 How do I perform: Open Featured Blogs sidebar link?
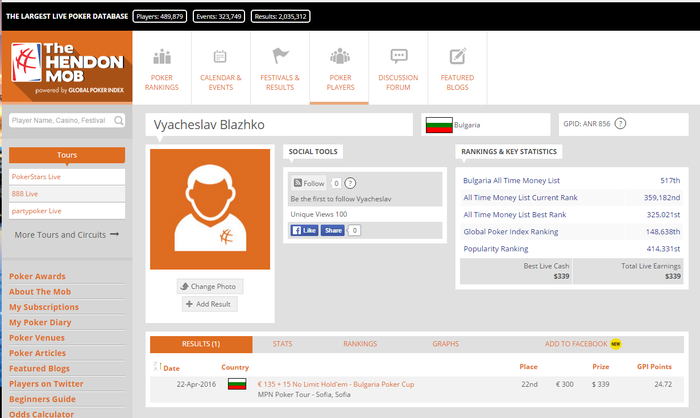click(x=39, y=368)
